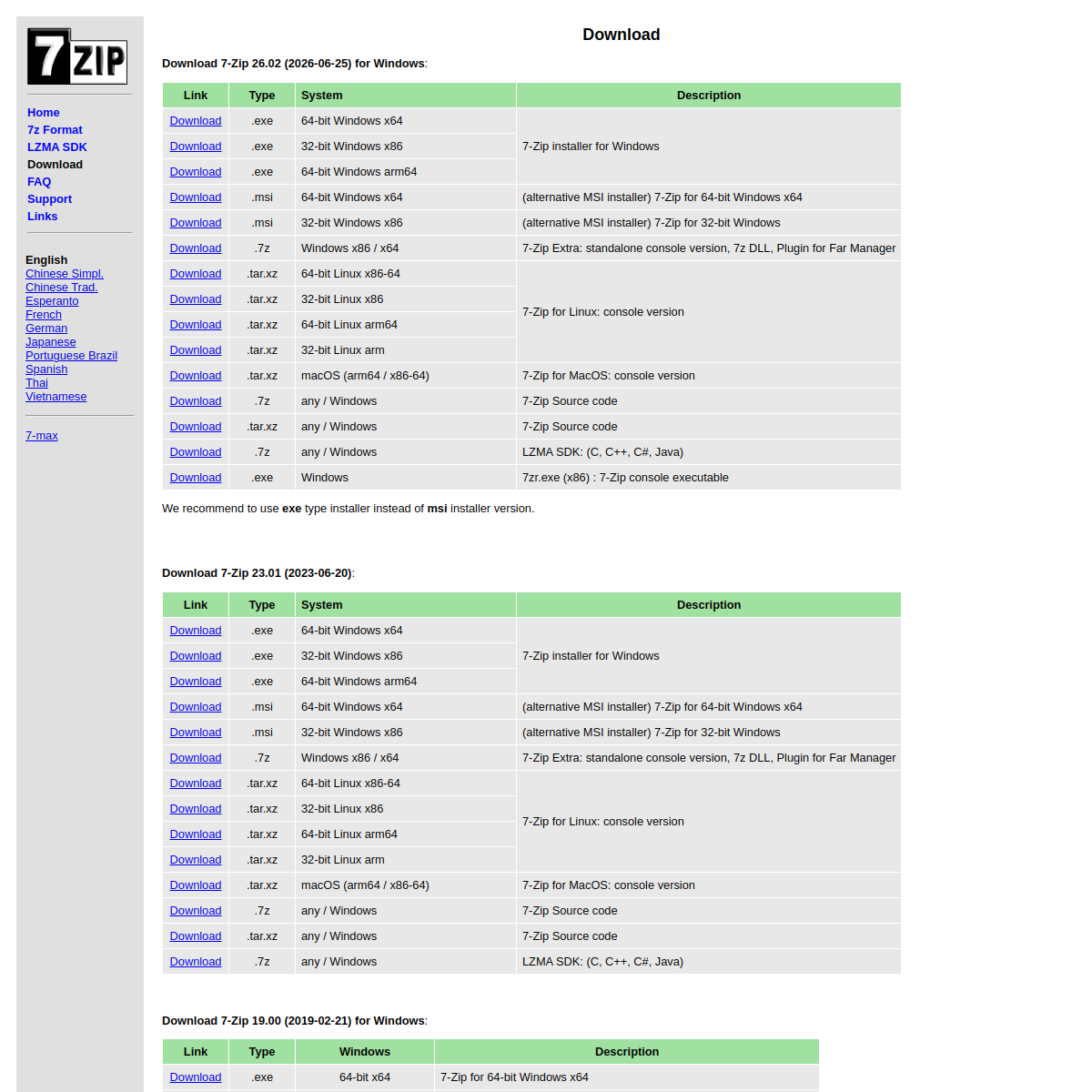The image size is (1092, 1092).
Task: Download 23.01 7-Zip Extra .7z
Action: (x=196, y=758)
